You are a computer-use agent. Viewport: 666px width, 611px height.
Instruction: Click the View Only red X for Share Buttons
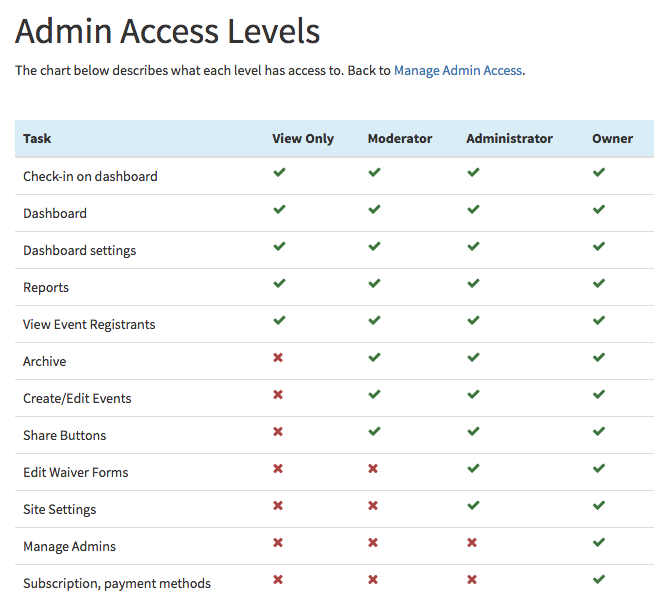(x=278, y=431)
